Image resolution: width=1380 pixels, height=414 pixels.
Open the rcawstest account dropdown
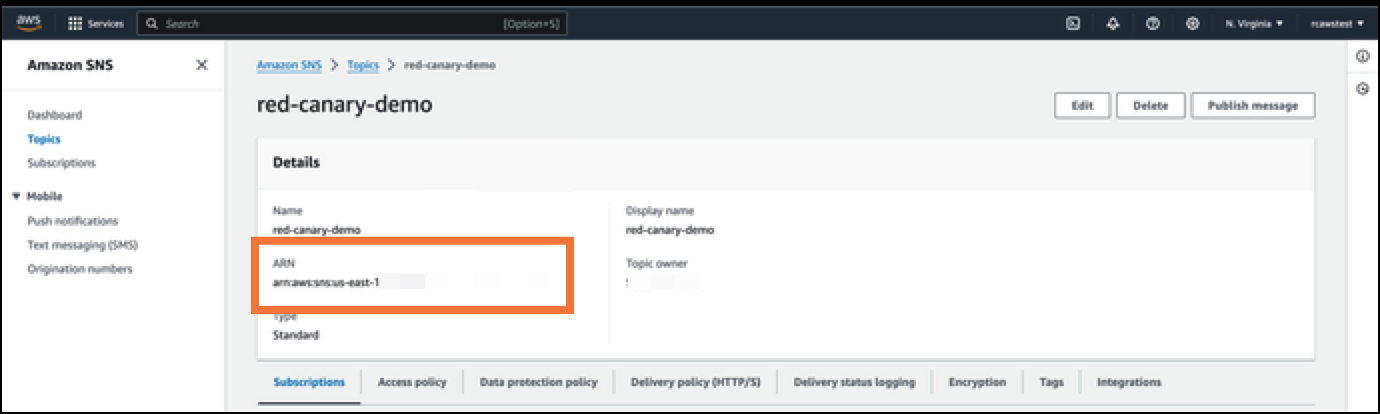coord(1337,23)
